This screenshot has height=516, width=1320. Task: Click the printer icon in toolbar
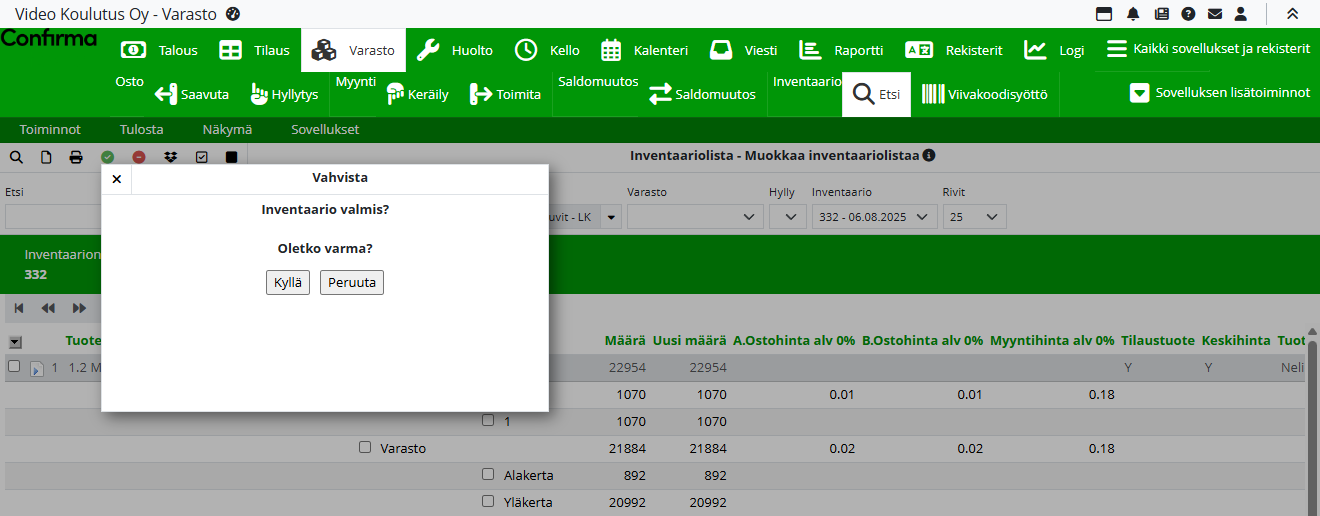click(x=76, y=157)
